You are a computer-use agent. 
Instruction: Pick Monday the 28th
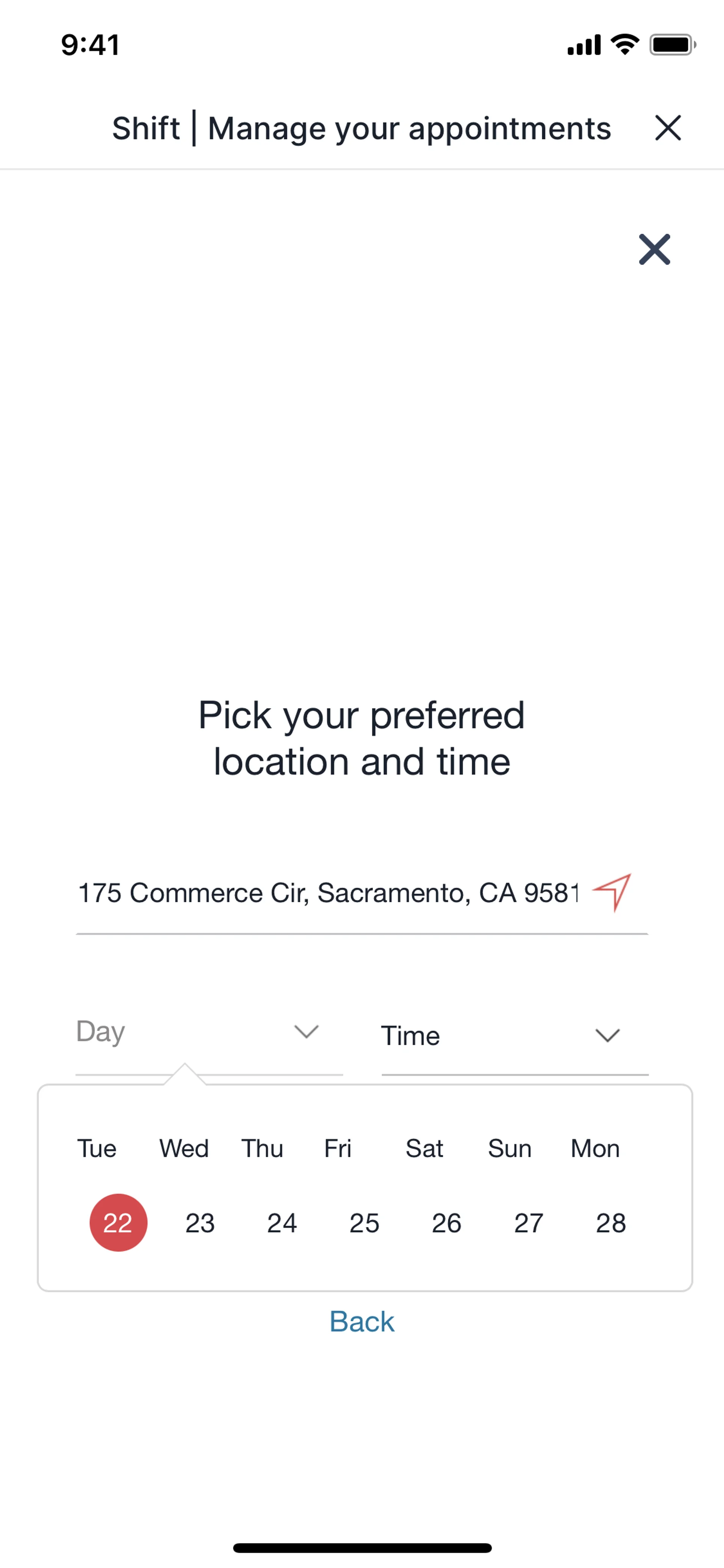611,1223
